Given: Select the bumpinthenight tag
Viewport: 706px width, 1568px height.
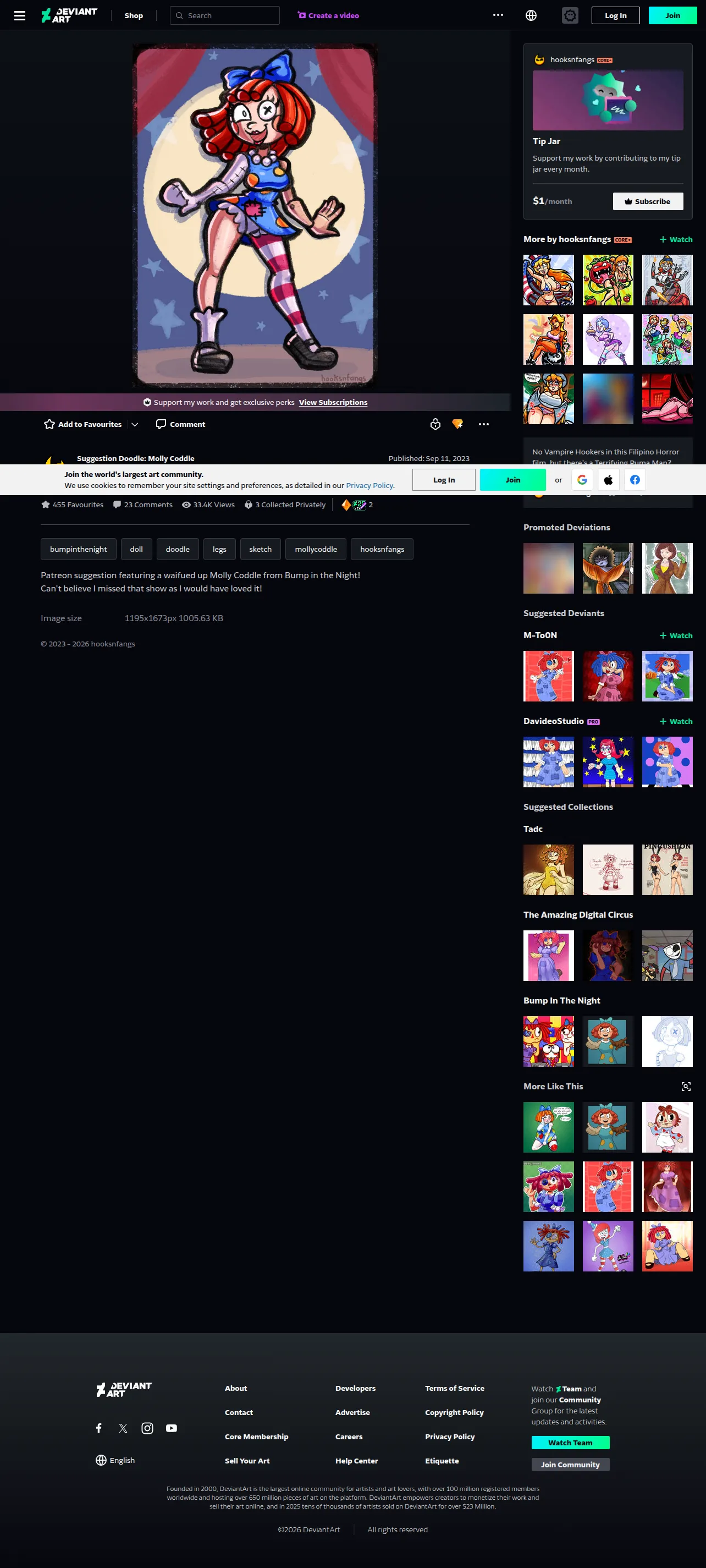Looking at the screenshot, I should pyautogui.click(x=79, y=549).
